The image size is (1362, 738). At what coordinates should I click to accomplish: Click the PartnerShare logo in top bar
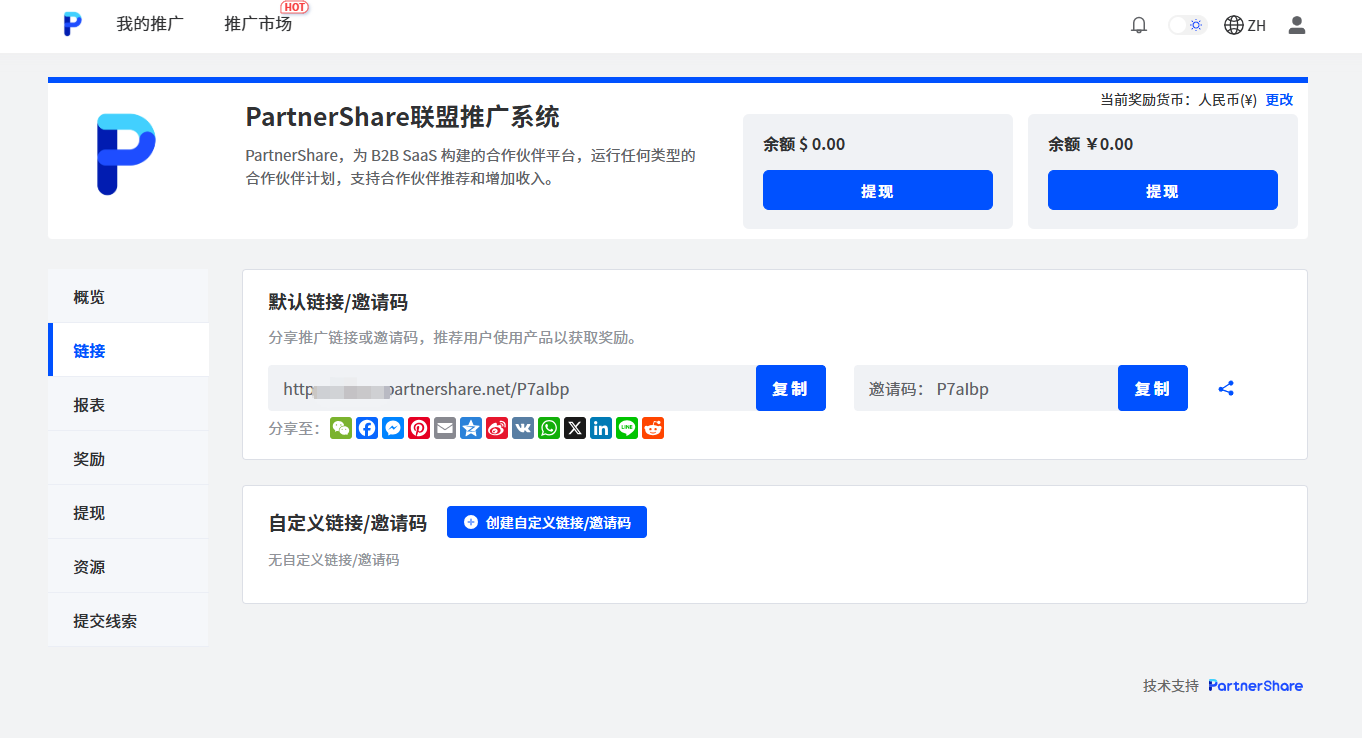[72, 24]
